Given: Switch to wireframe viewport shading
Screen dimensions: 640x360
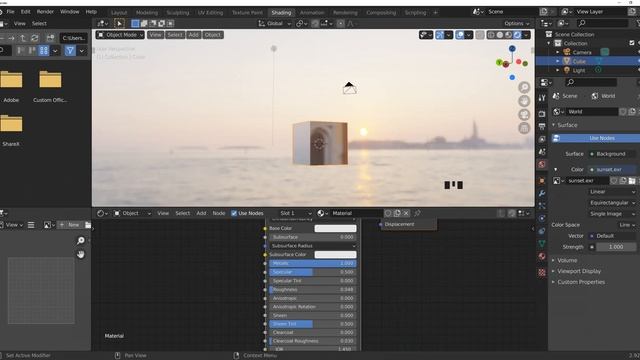Looking at the screenshot, I should [491, 35].
